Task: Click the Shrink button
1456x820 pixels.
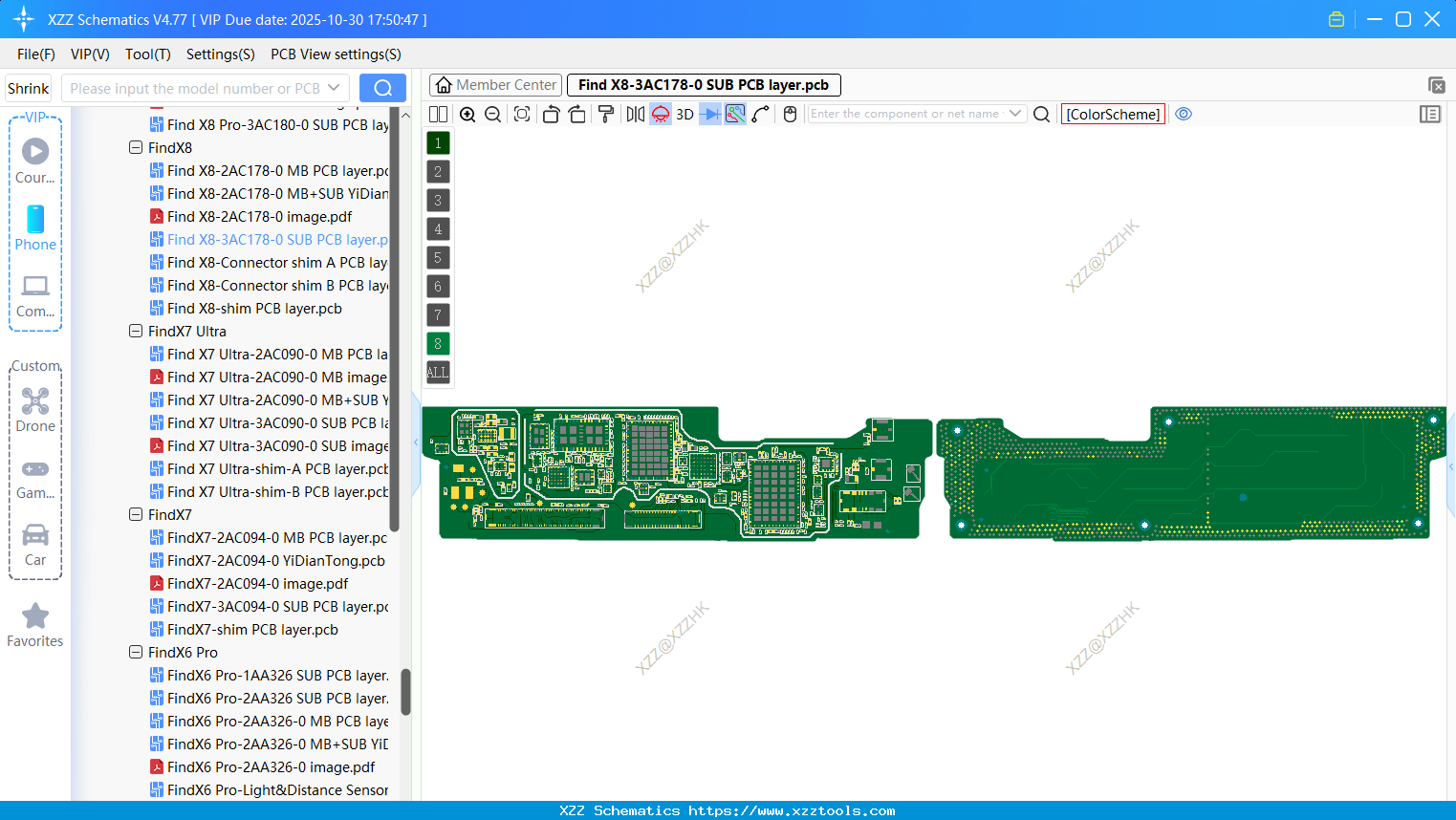Action: (28, 87)
